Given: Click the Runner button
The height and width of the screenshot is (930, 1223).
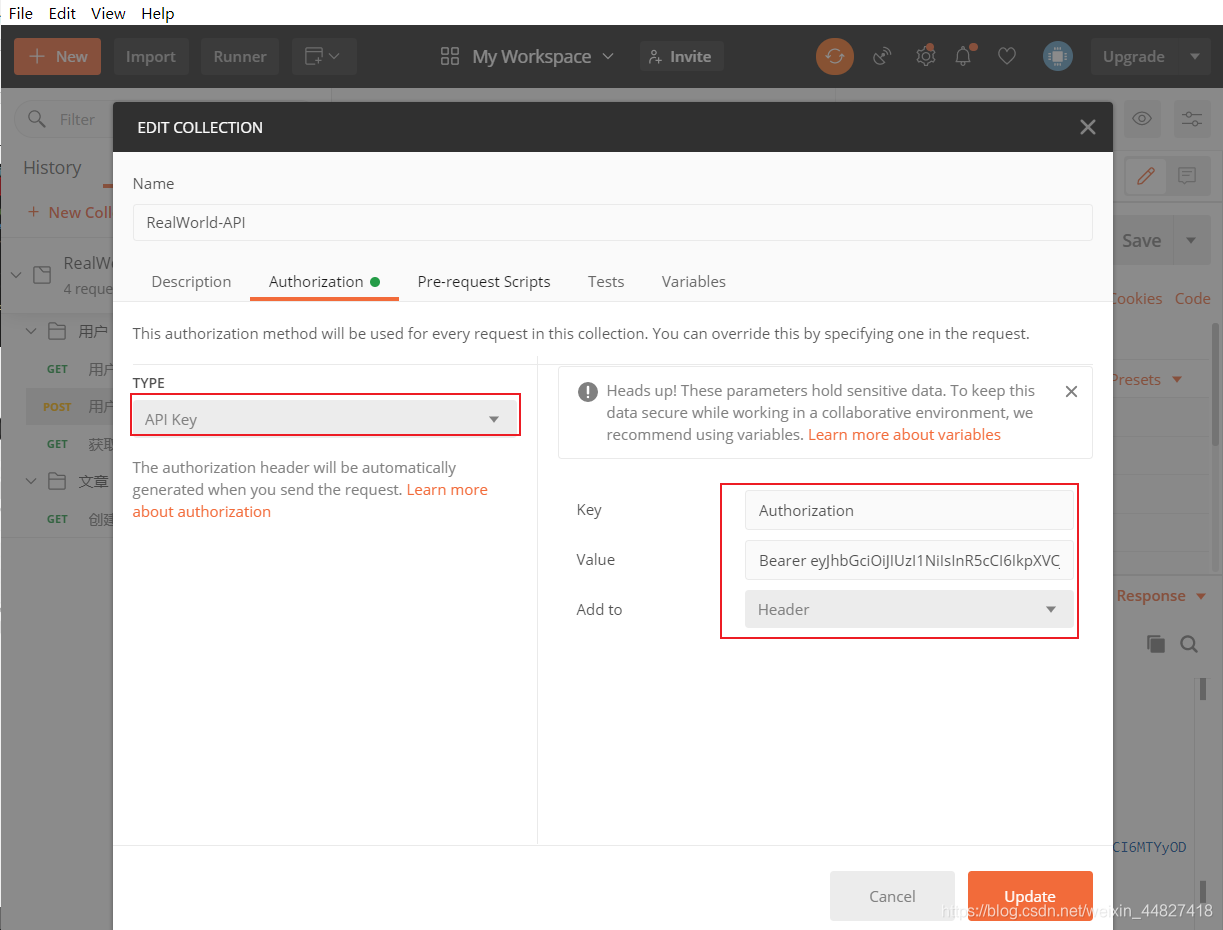Looking at the screenshot, I should click(x=240, y=57).
